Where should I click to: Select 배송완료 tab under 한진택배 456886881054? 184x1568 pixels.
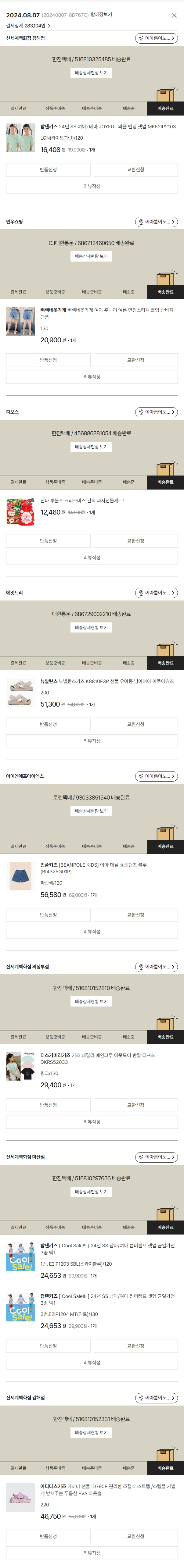coord(165,482)
